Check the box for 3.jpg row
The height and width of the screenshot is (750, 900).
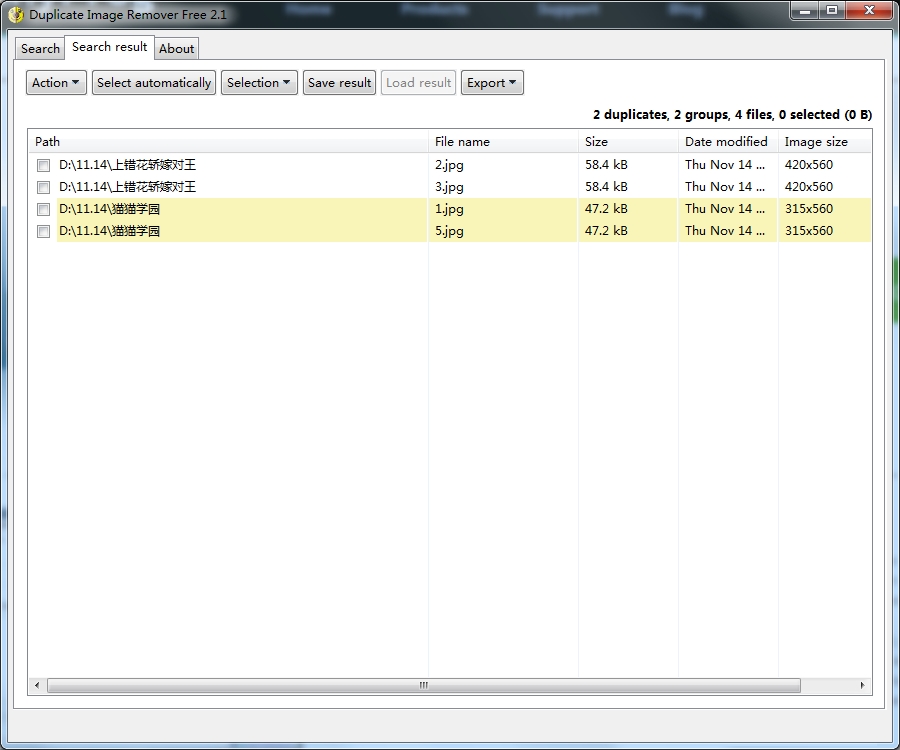tap(43, 187)
